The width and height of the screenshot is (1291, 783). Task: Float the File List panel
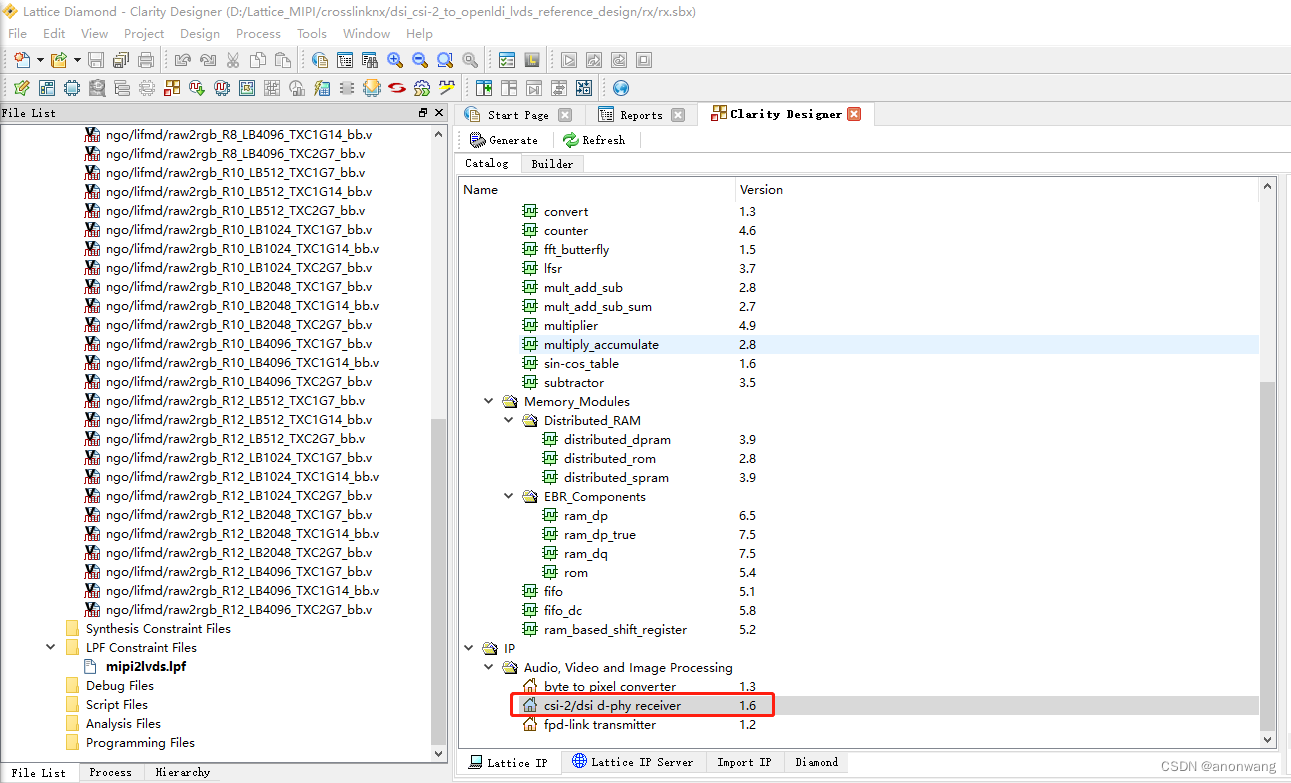(423, 113)
